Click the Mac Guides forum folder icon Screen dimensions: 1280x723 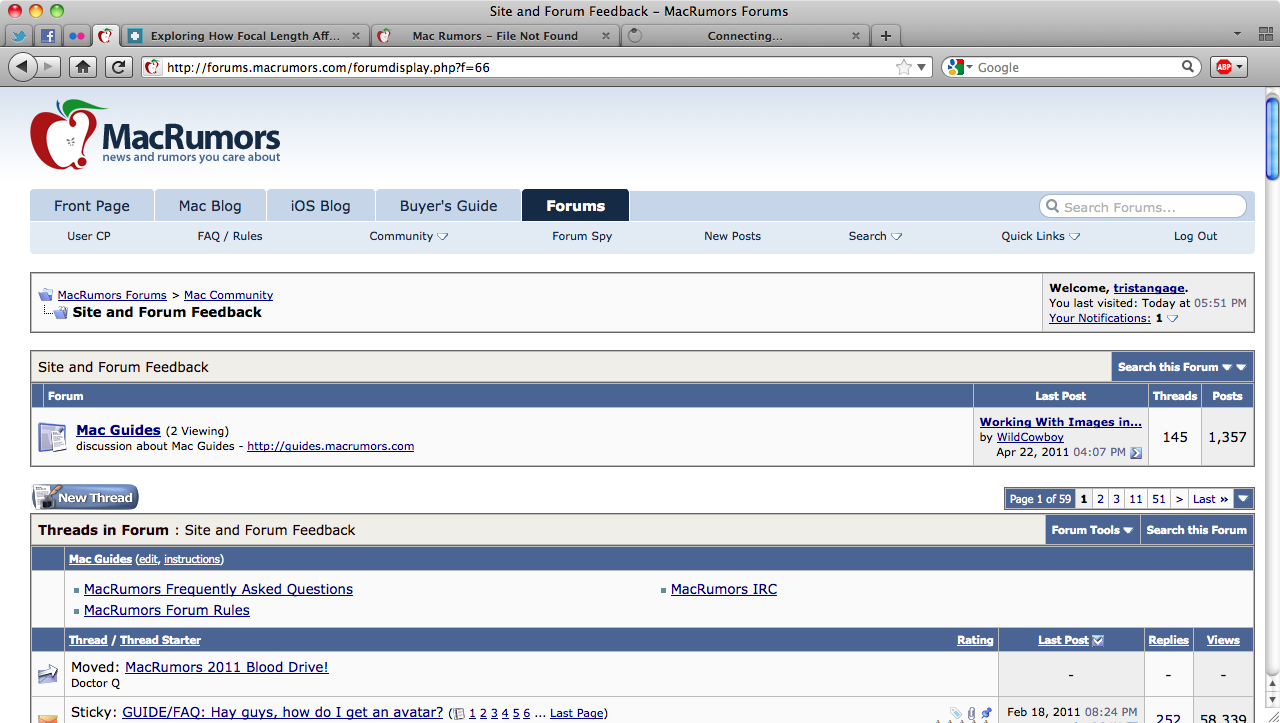coord(52,437)
